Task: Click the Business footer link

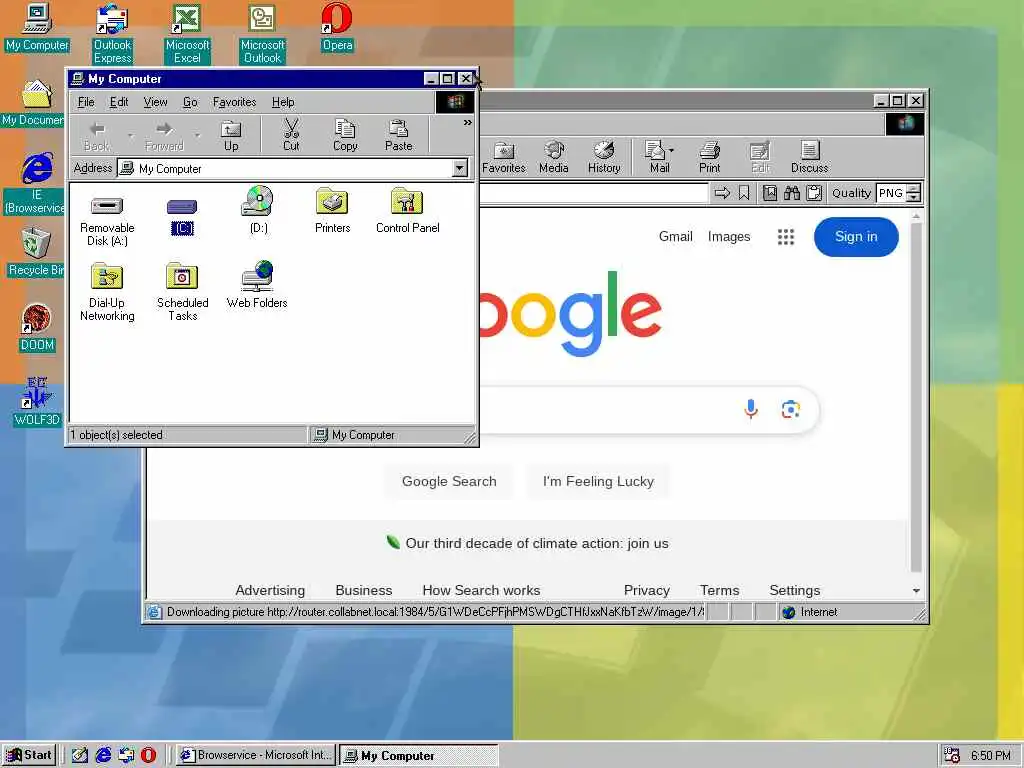Action: [364, 590]
